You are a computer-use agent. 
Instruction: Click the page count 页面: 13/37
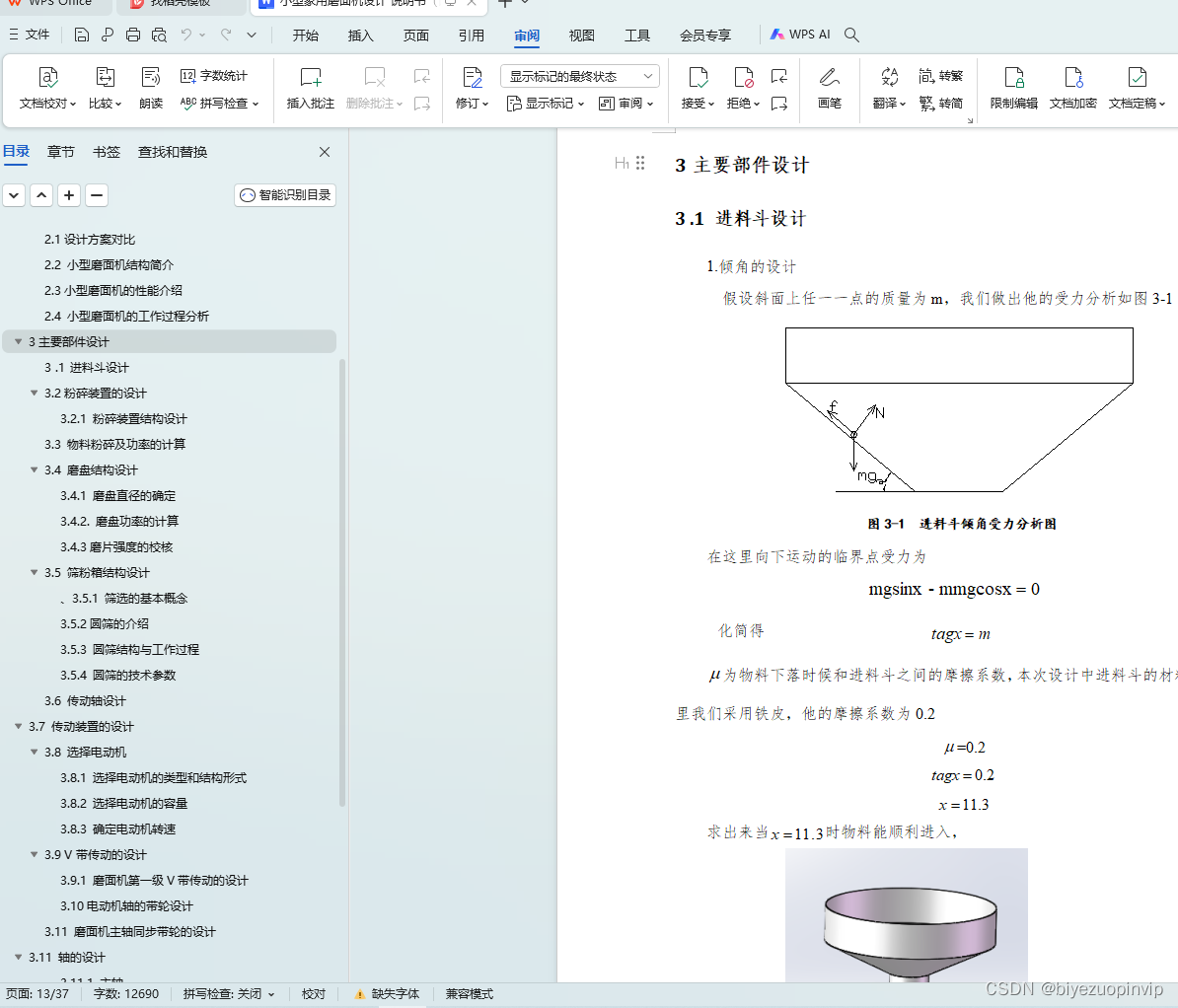[37, 994]
